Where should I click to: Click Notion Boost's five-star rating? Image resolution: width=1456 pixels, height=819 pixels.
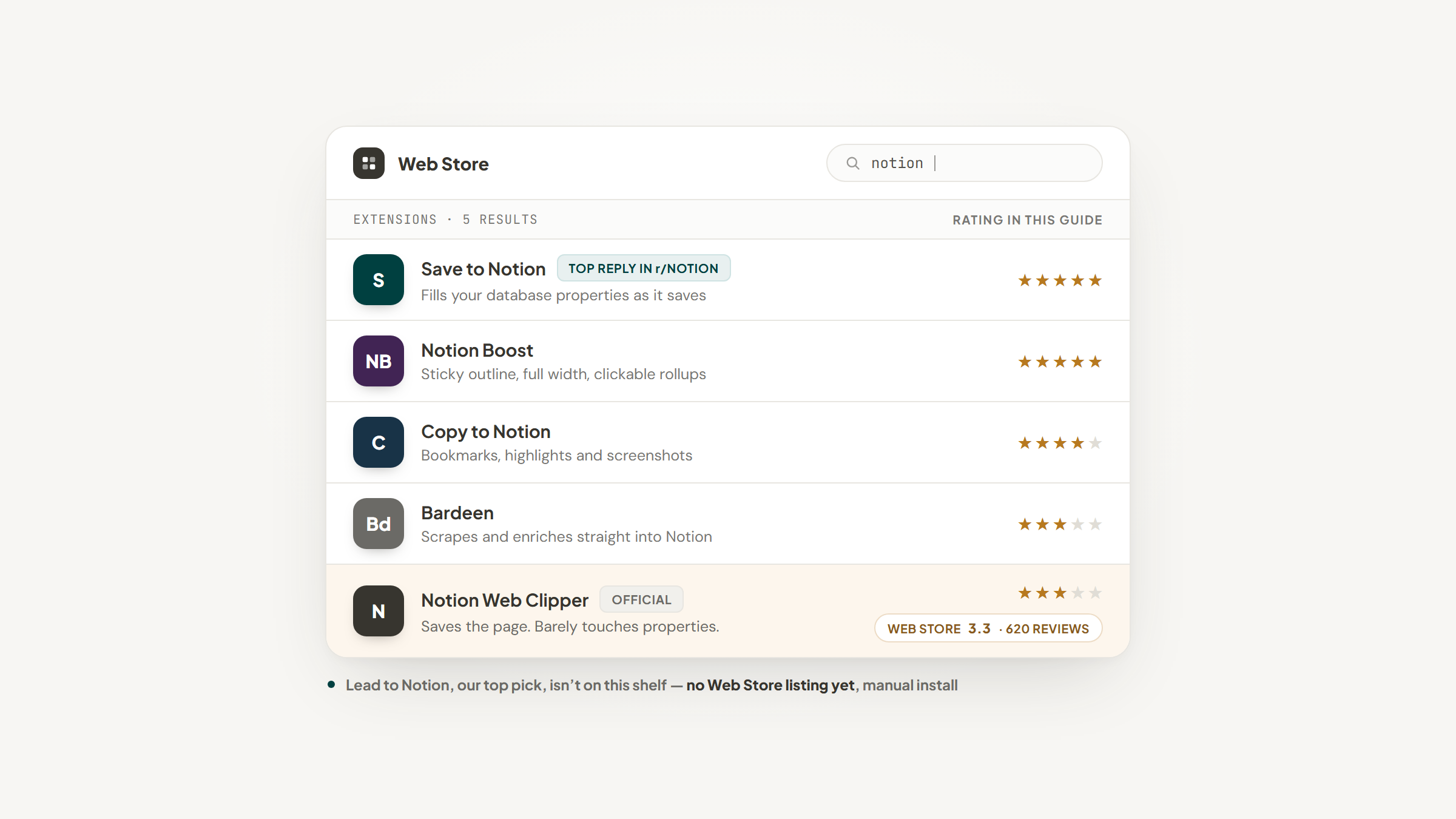[1060, 362]
